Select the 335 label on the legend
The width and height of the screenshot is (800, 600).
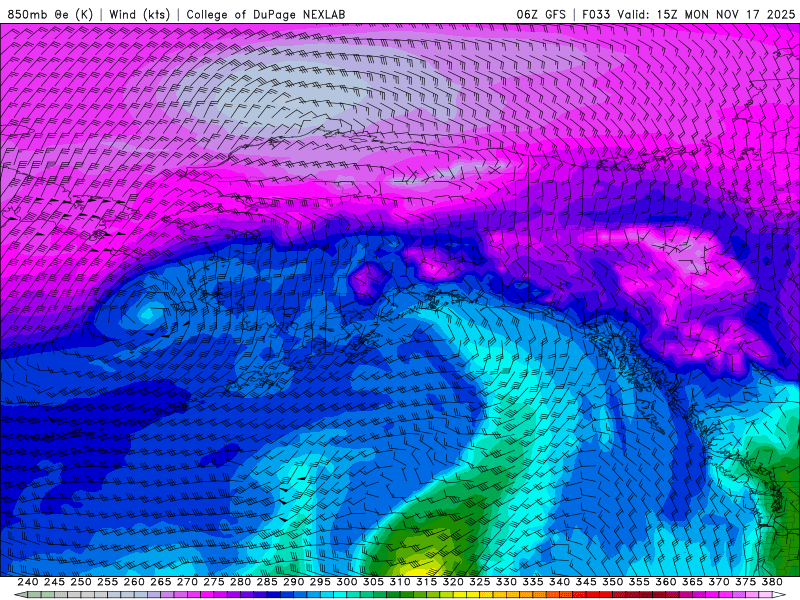coord(533,582)
